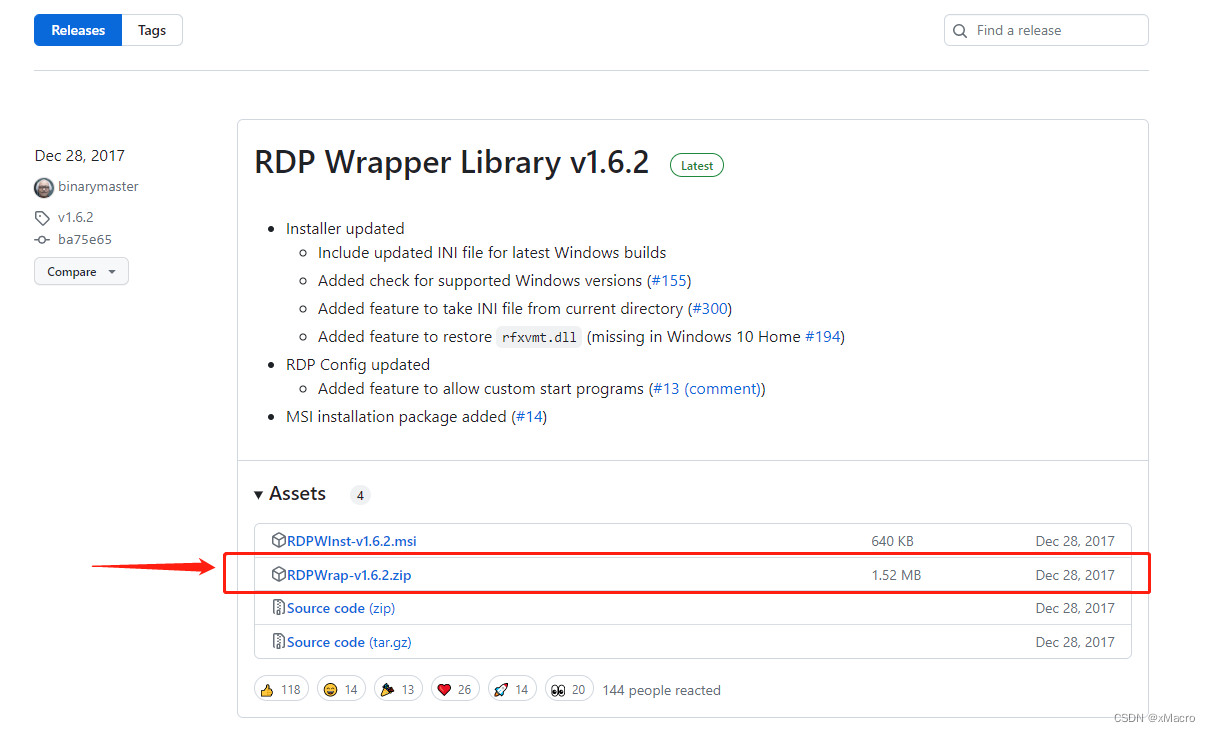Toggle the eyes reaction (20)
Image resolution: width=1210 pixels, height=732 pixels.
[569, 689]
